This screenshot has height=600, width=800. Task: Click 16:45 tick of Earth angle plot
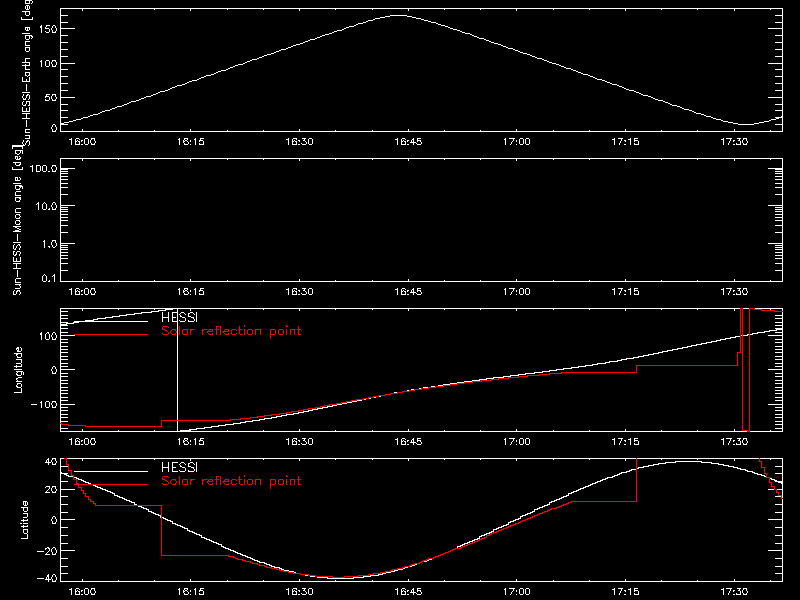click(408, 141)
